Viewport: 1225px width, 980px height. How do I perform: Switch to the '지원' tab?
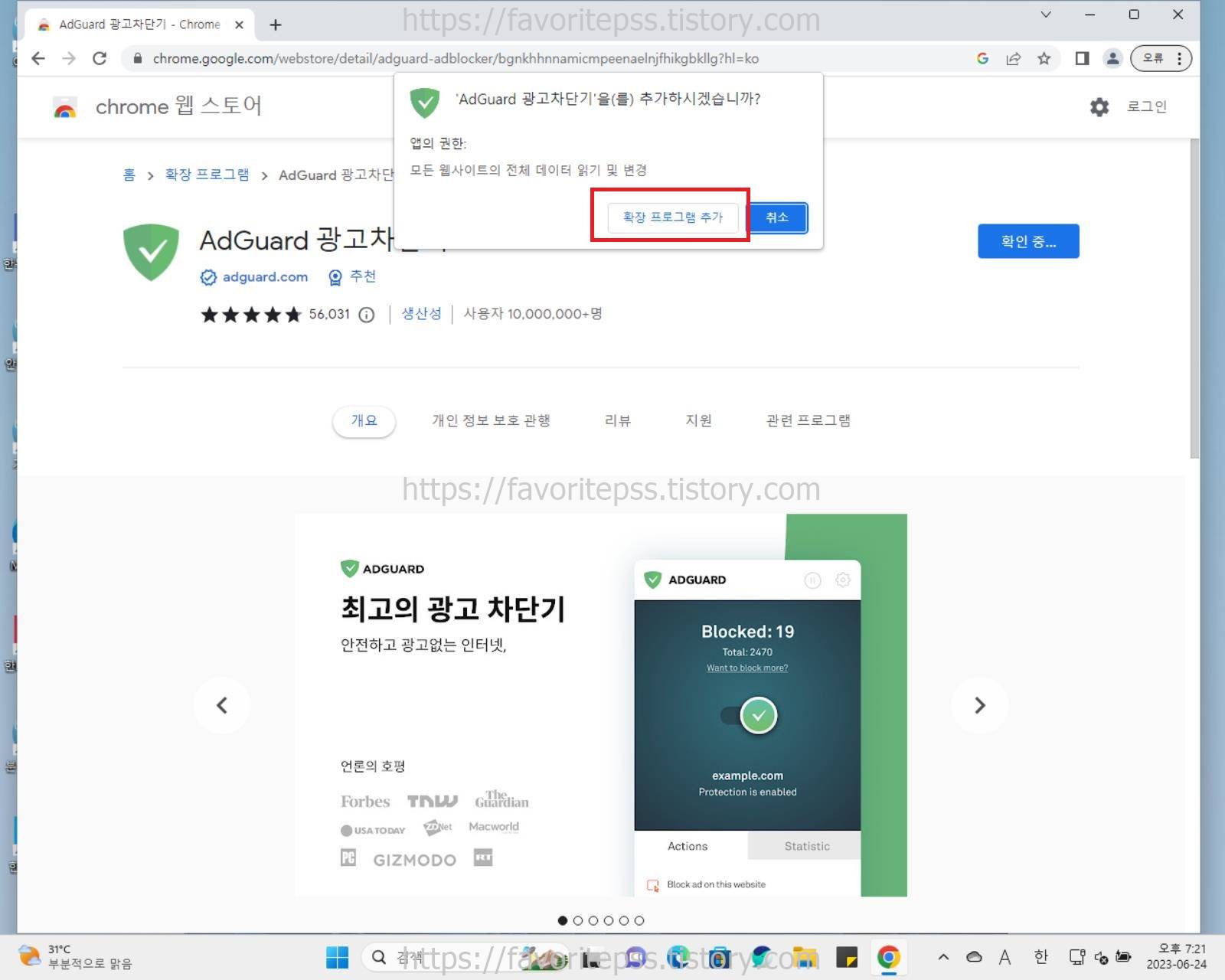(x=698, y=420)
